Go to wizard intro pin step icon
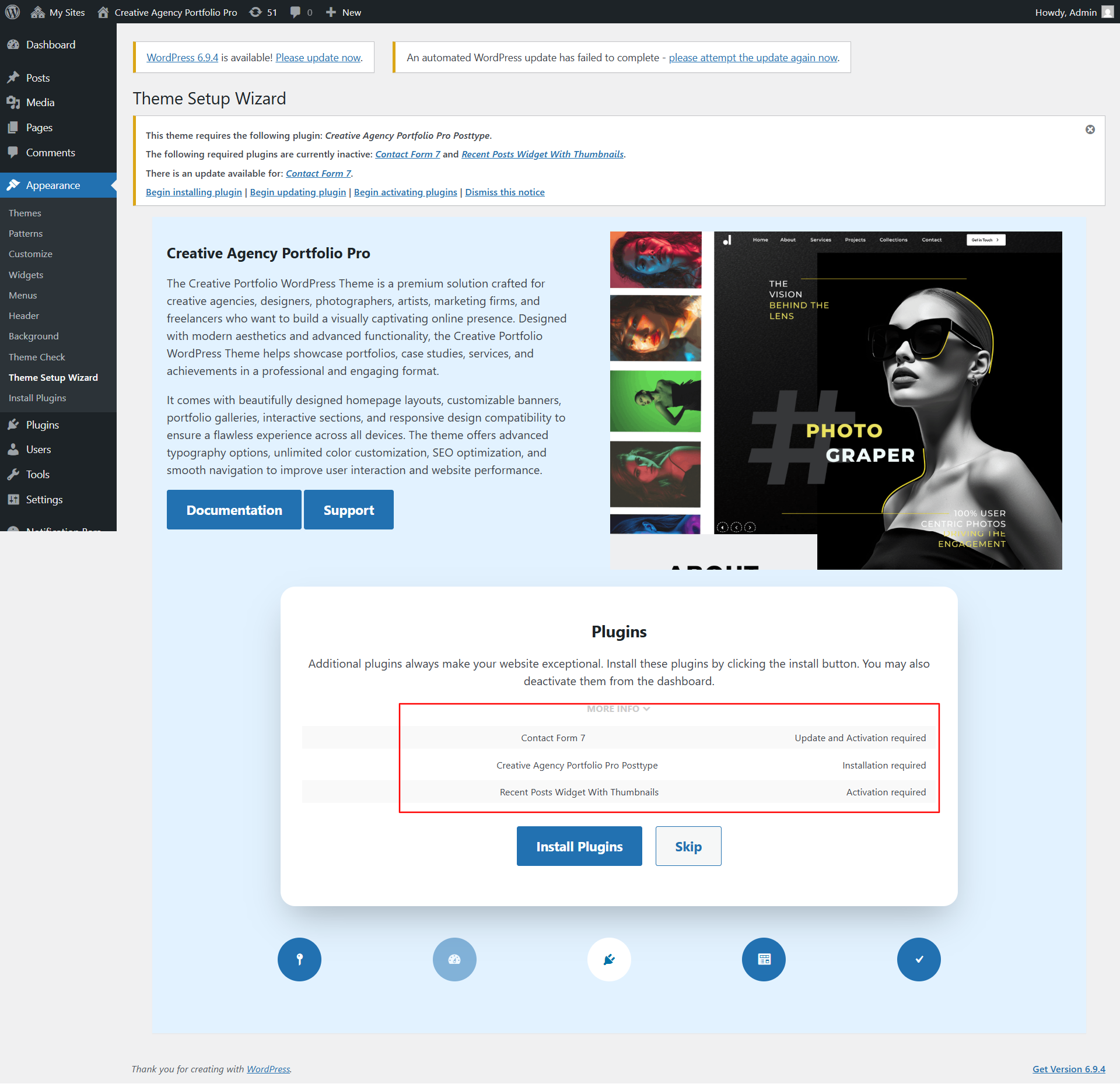The width and height of the screenshot is (1120, 1084). pos(299,960)
